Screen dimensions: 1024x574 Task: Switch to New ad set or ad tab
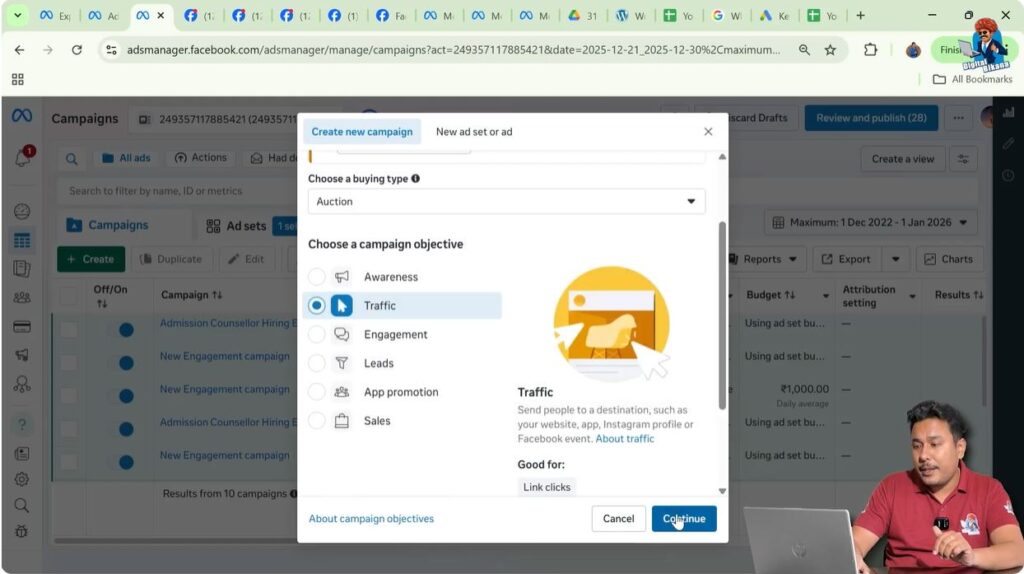point(474,132)
